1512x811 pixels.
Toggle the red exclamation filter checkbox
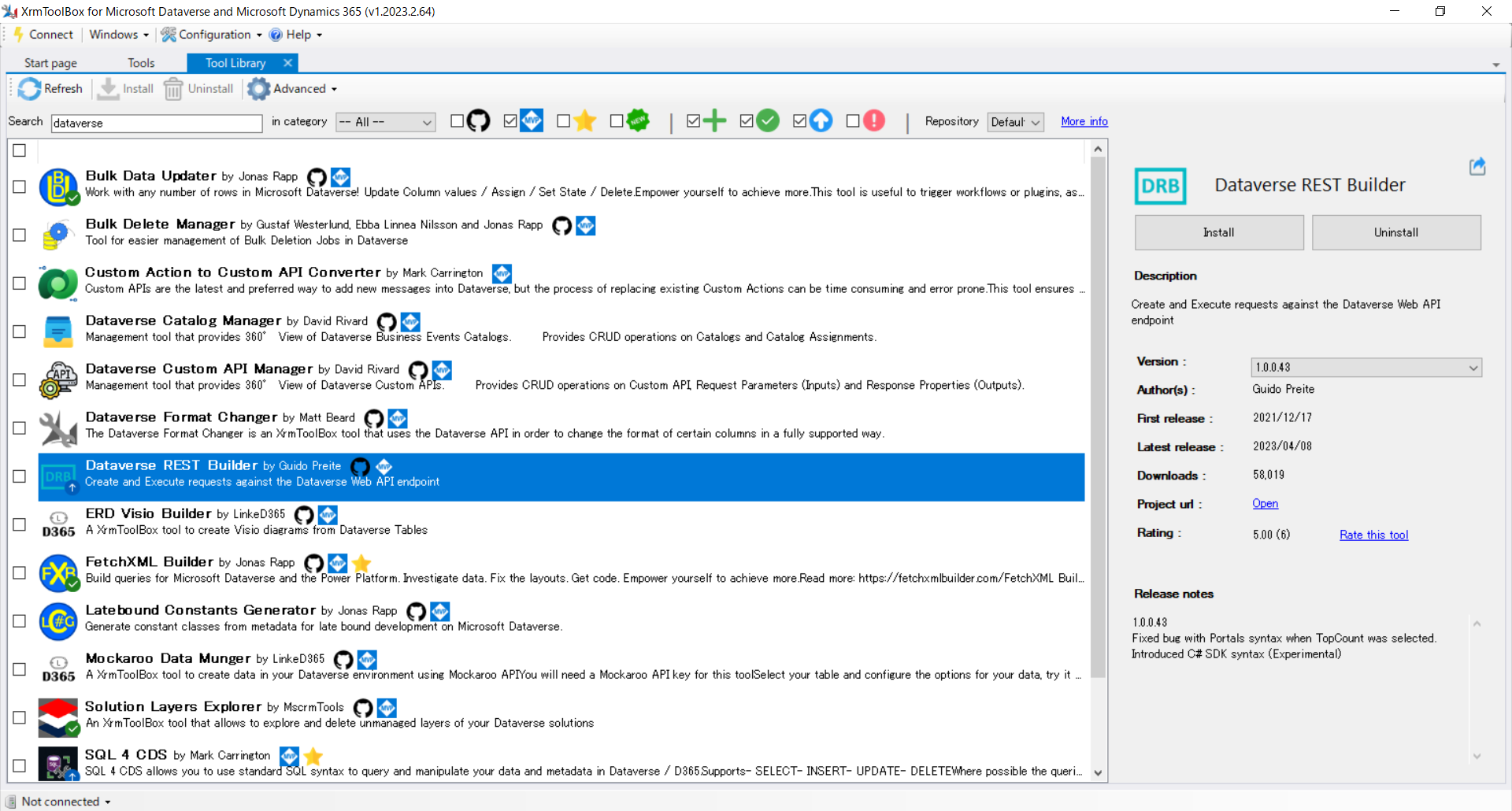pyautogui.click(x=853, y=121)
